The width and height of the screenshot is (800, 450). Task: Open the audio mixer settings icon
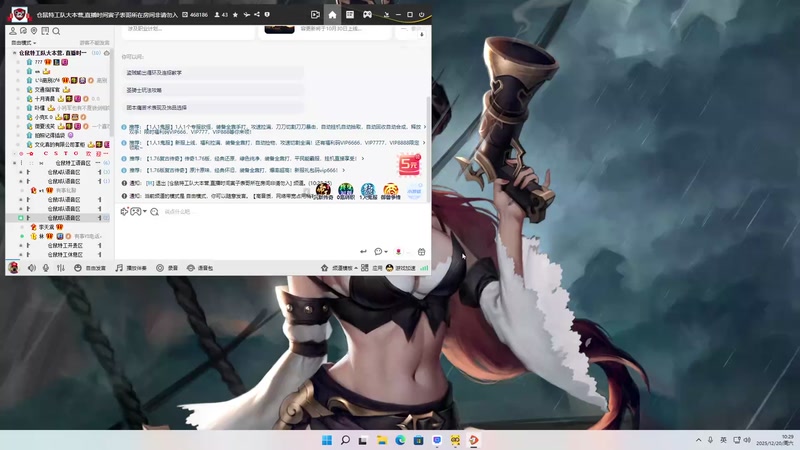coord(61,268)
